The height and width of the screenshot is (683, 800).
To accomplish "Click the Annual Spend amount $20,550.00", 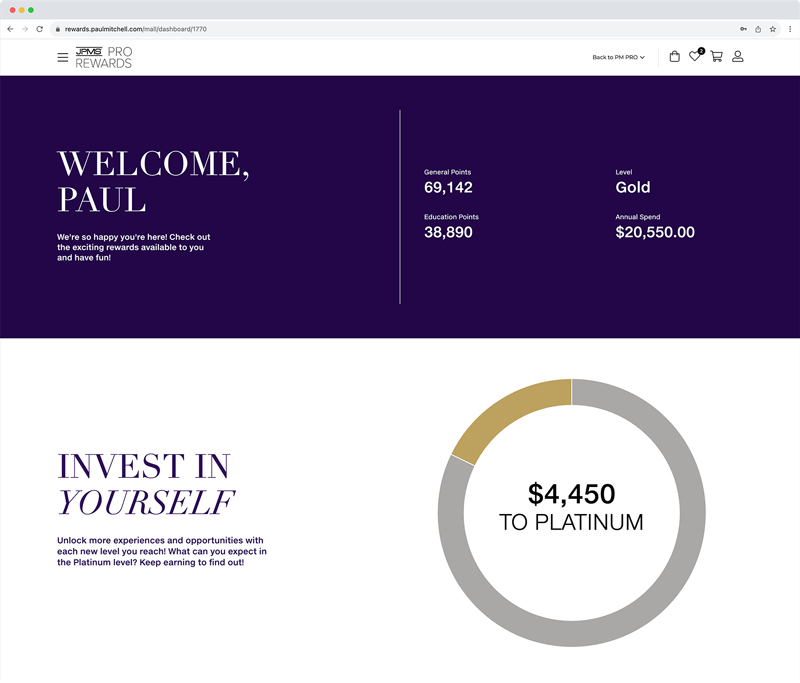I will click(655, 232).
